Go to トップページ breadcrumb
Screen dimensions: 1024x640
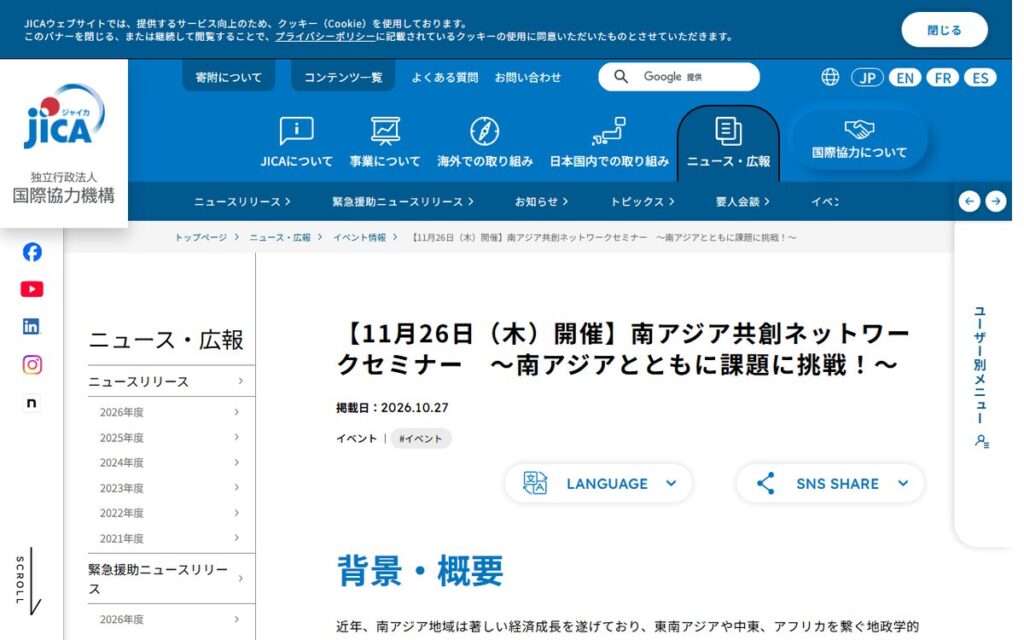click(200, 237)
